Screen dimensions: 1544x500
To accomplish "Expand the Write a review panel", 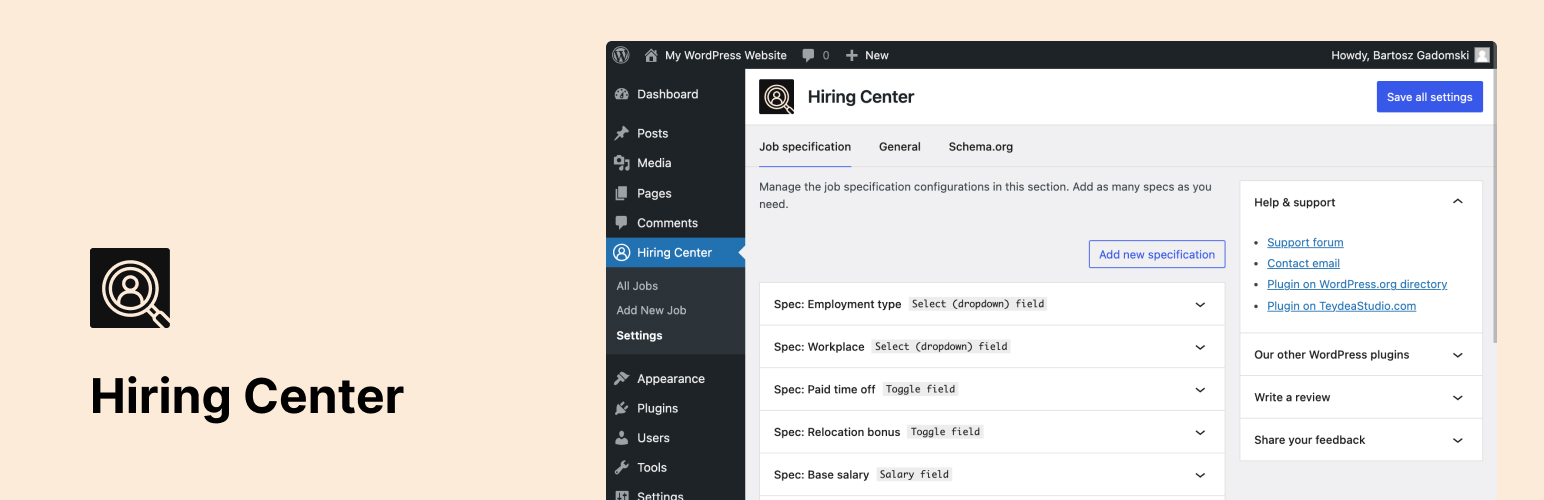I will [1361, 397].
